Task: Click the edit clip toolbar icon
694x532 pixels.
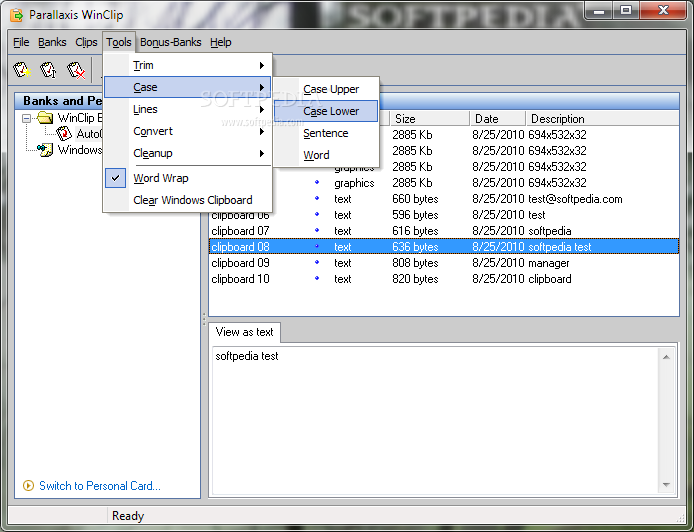Action: pyautogui.click(x=48, y=70)
